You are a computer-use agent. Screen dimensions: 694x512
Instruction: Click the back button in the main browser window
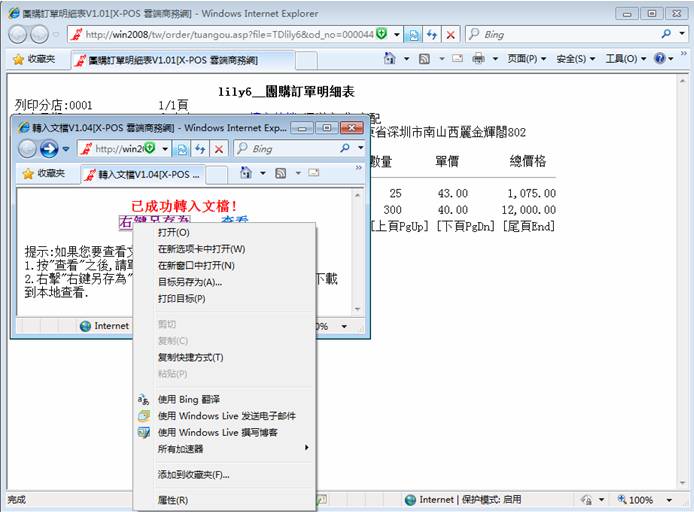point(19,34)
